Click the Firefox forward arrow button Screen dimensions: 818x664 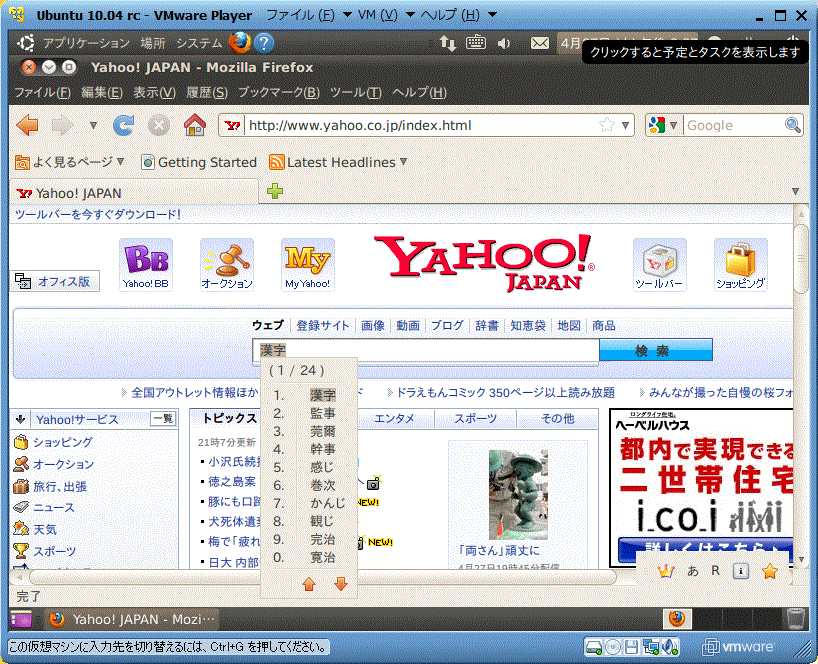pyautogui.click(x=63, y=125)
